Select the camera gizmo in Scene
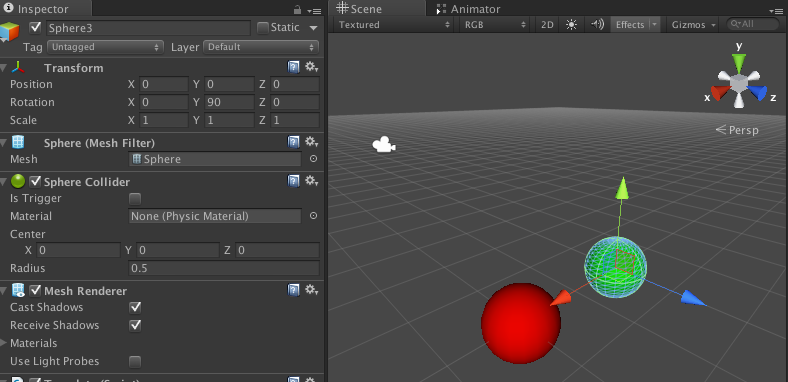Screen dimensions: 788x382 coord(384,145)
